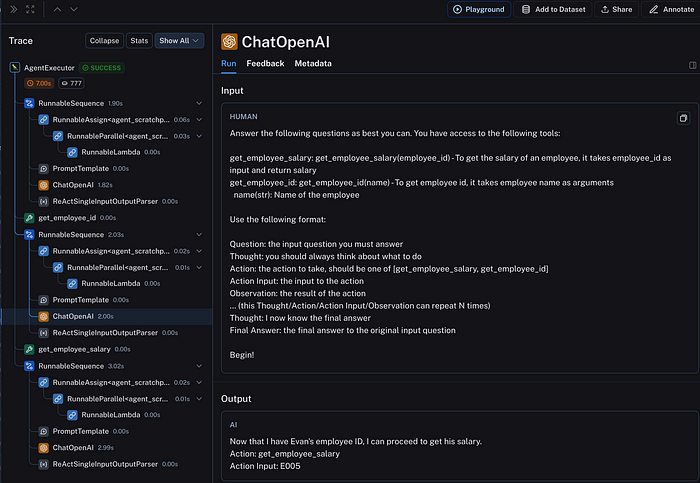
Task: Click the Collapse button in Trace panel
Action: [104, 41]
